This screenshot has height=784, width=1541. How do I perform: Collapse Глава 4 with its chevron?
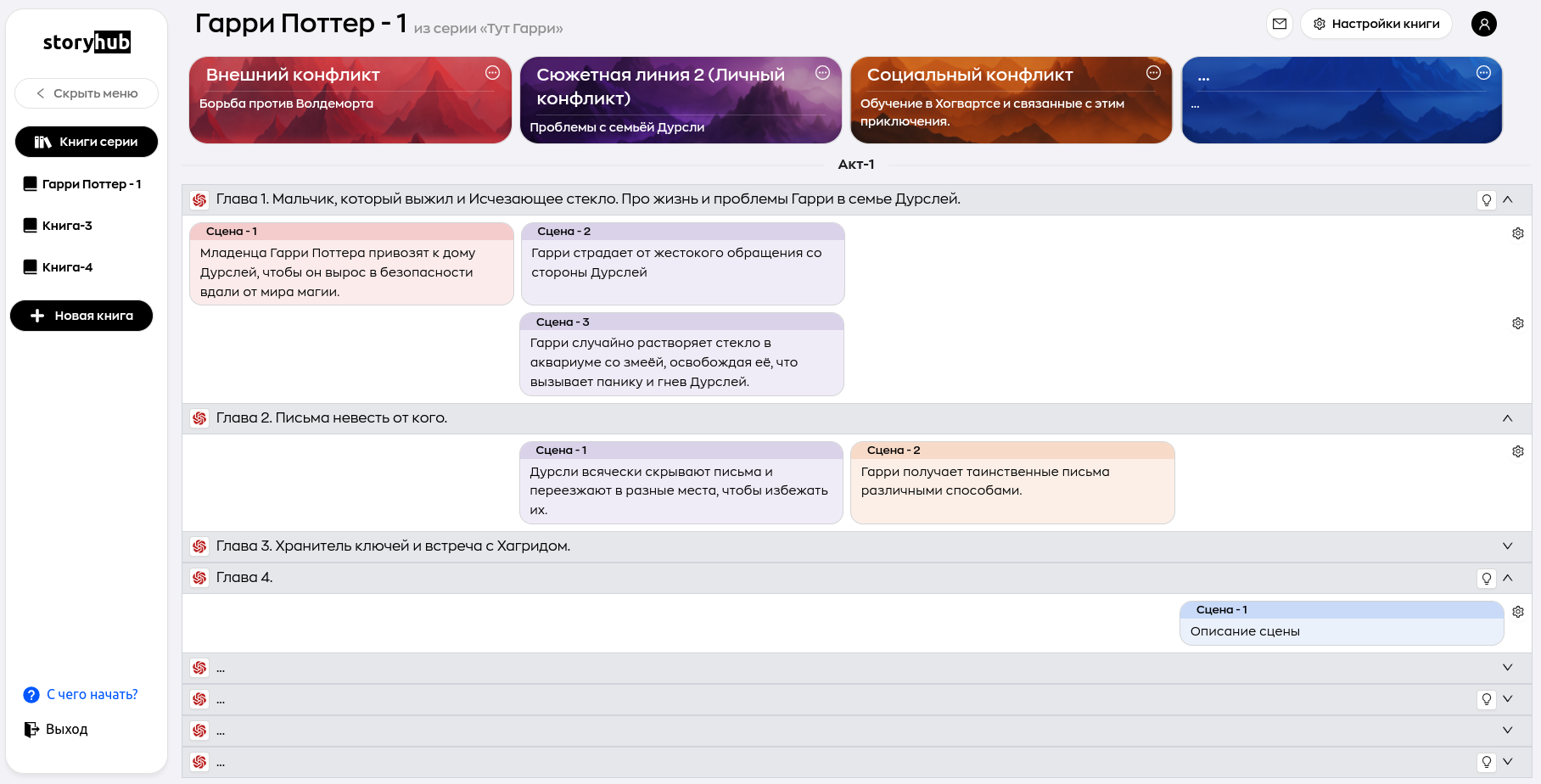point(1508,579)
